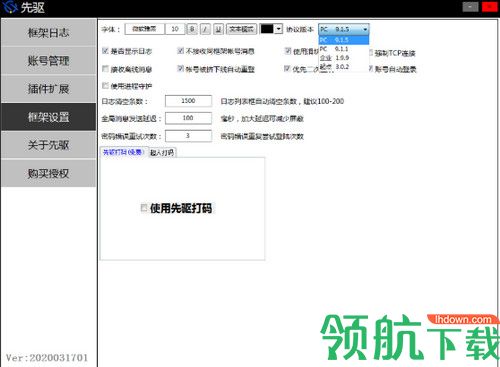
Task: Enable 强制TCP连接 checkbox
Action: [x=371, y=53]
